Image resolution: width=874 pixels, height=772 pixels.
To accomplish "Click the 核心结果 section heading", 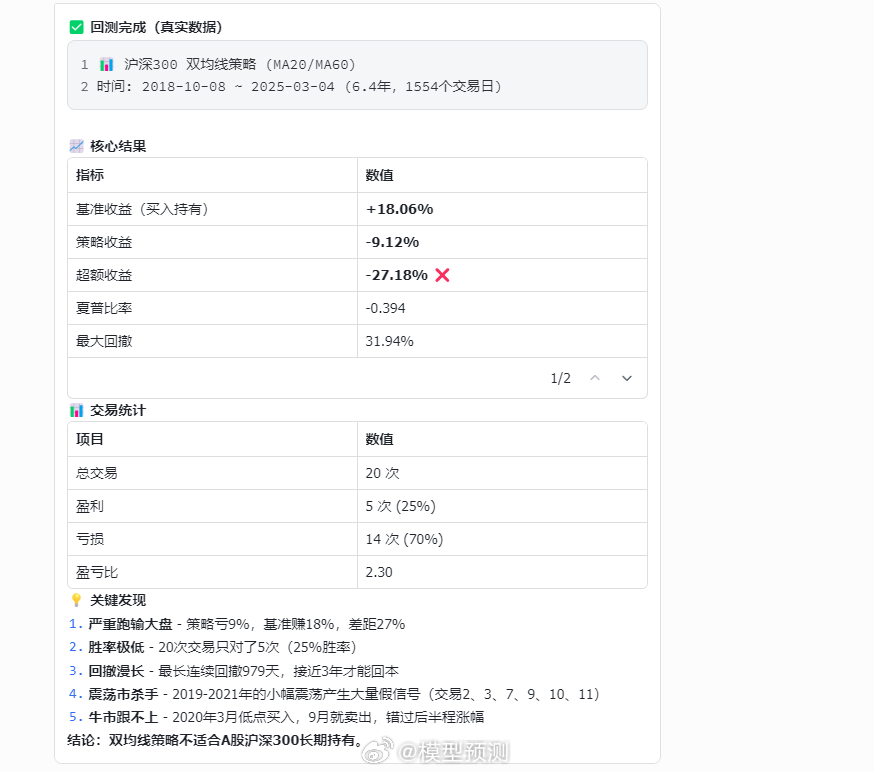I will click(118, 146).
